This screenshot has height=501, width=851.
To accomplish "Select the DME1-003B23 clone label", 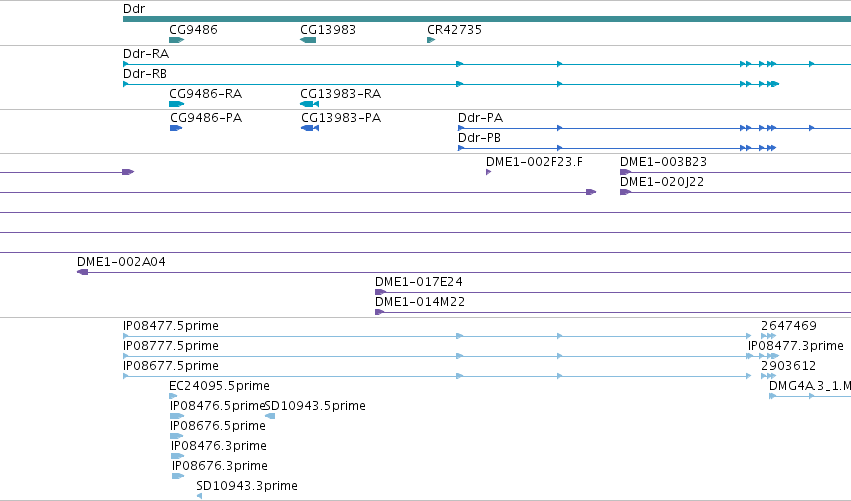I will 663,162.
